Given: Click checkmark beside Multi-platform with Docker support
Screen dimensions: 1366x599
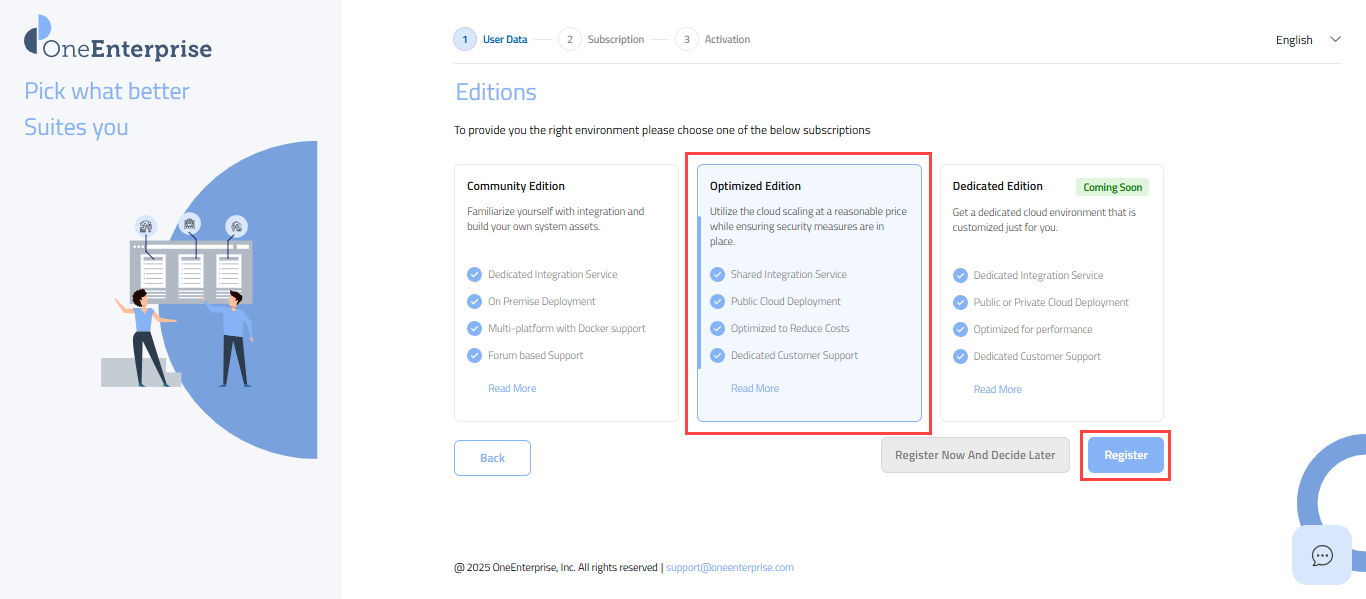Looking at the screenshot, I should [x=474, y=329].
